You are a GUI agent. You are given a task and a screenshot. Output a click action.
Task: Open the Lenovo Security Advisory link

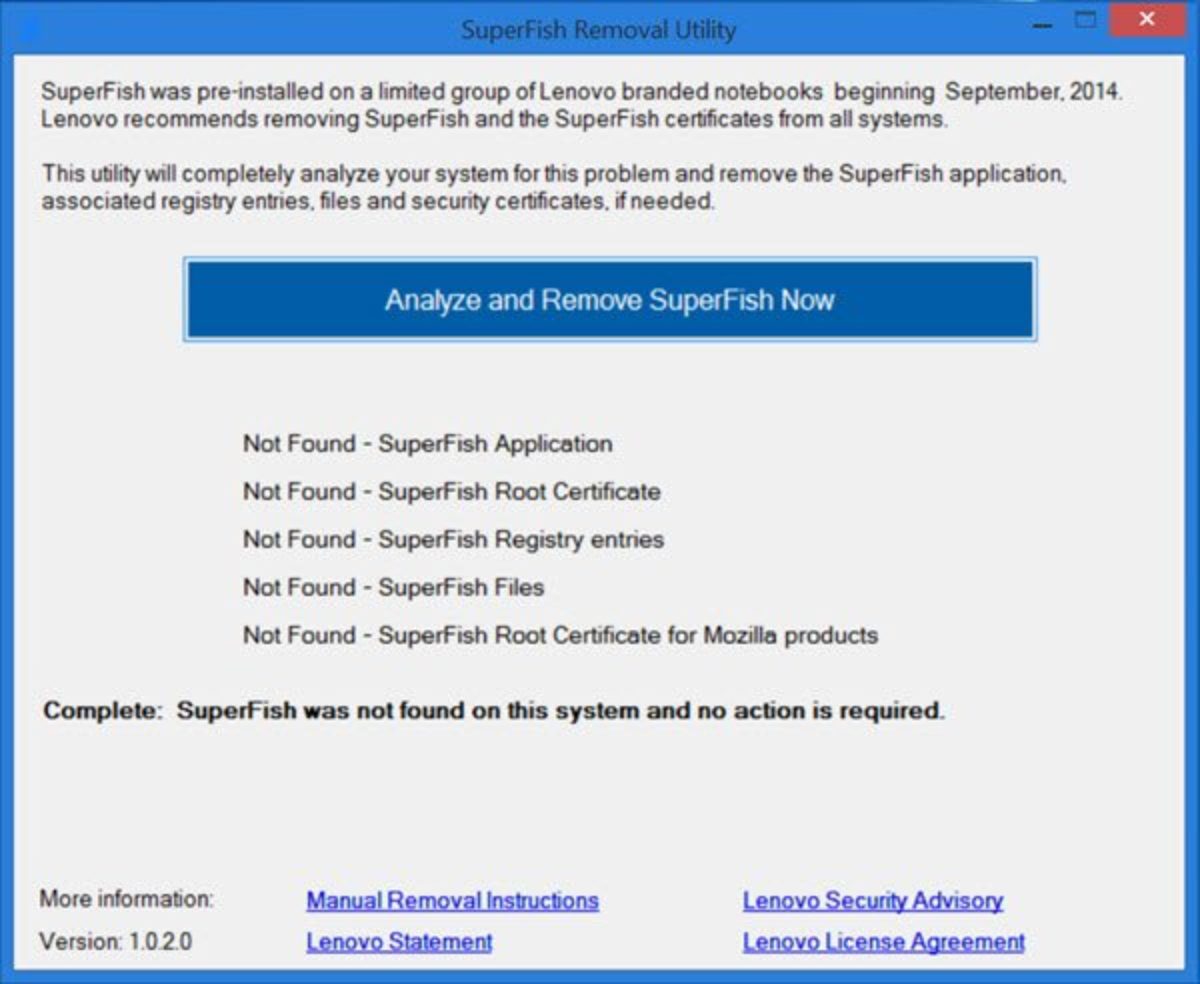872,901
